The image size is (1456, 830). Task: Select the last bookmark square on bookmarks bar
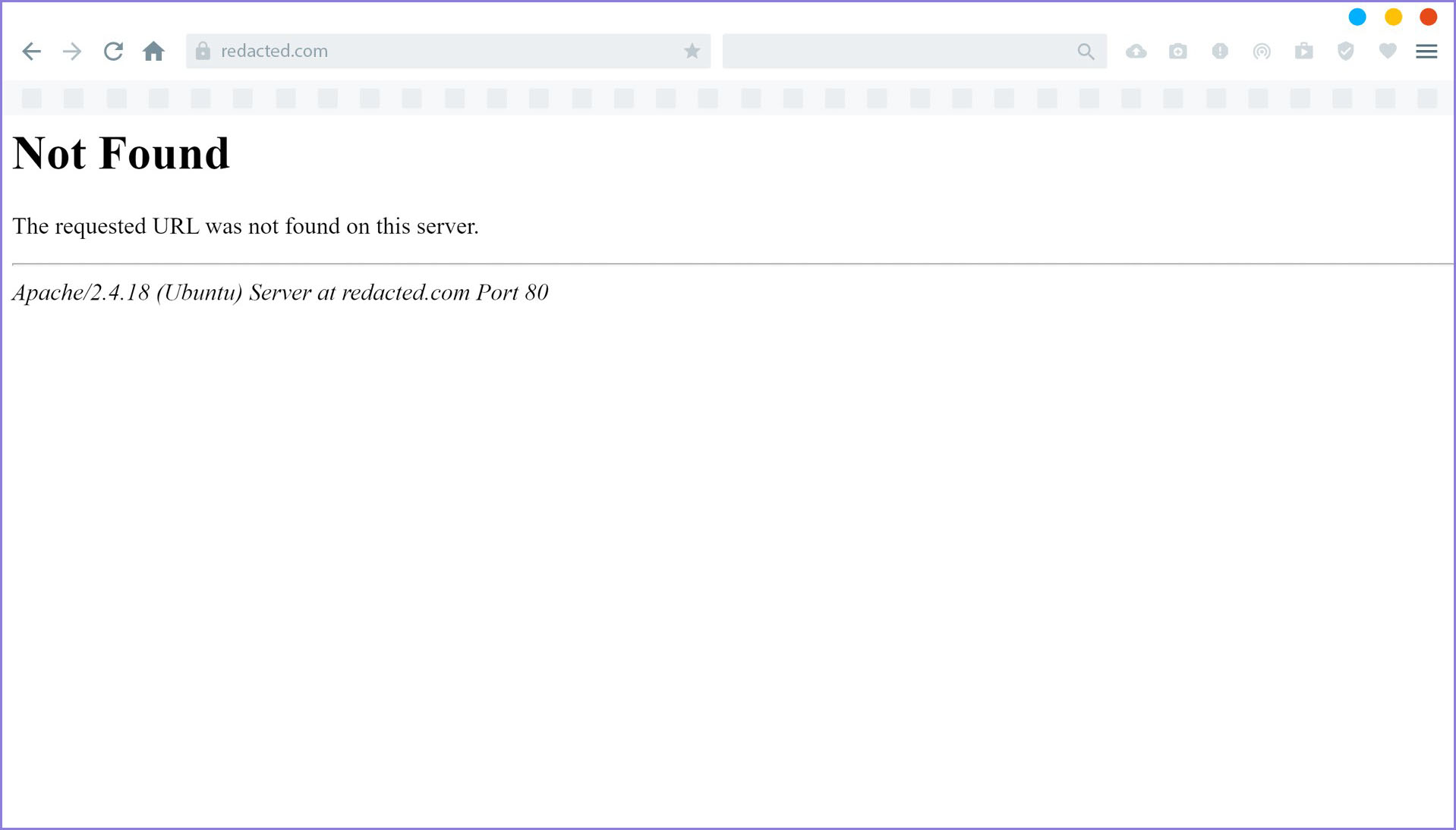point(1426,98)
